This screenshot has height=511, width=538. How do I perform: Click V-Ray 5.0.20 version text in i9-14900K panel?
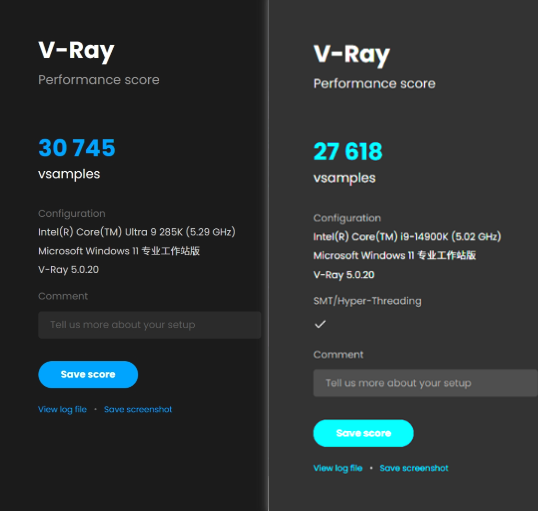click(x=344, y=275)
